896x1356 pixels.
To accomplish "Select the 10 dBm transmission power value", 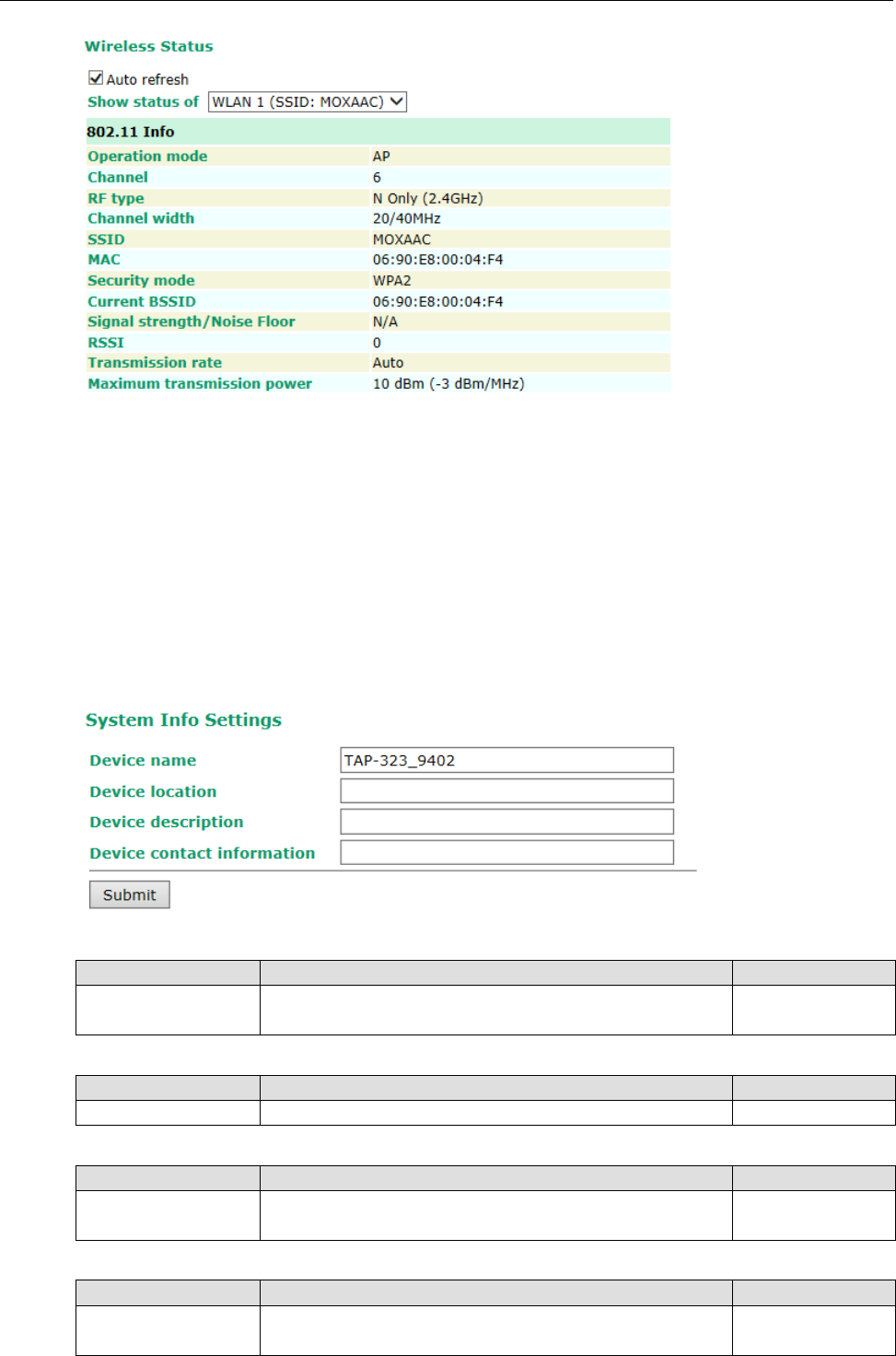I will click(x=448, y=383).
